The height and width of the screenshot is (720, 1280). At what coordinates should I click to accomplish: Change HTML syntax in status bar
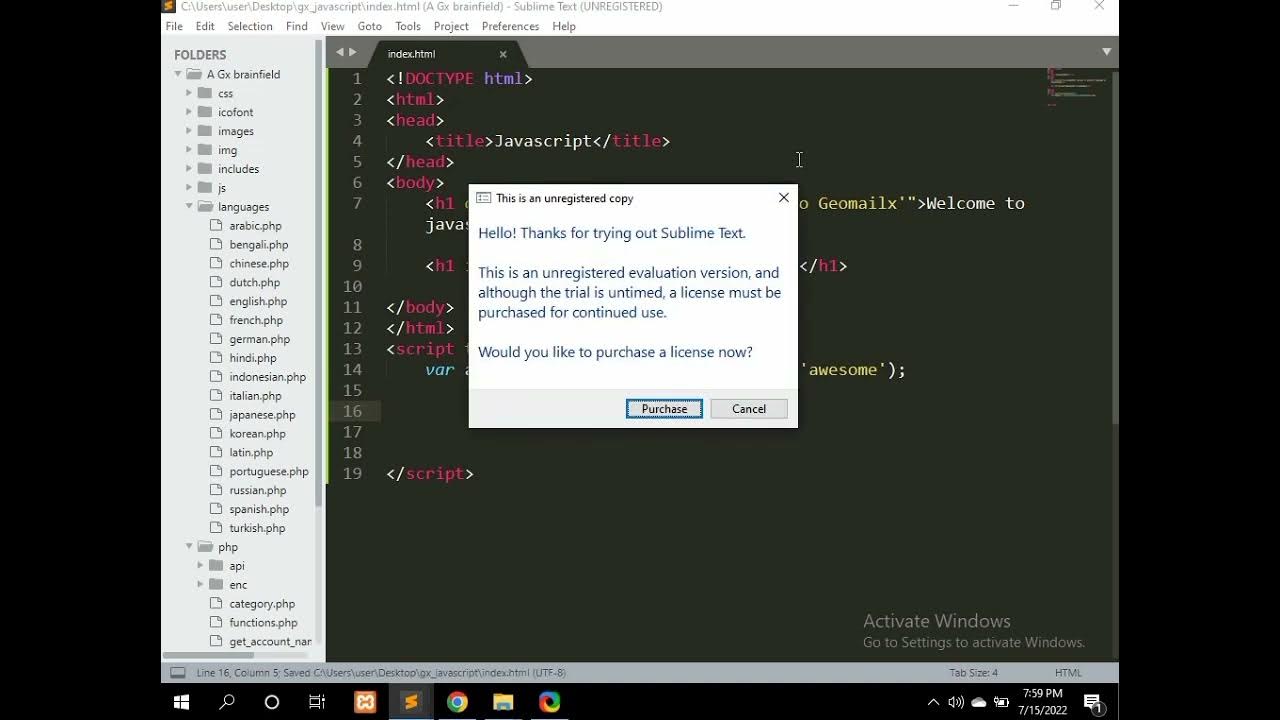coord(1068,673)
